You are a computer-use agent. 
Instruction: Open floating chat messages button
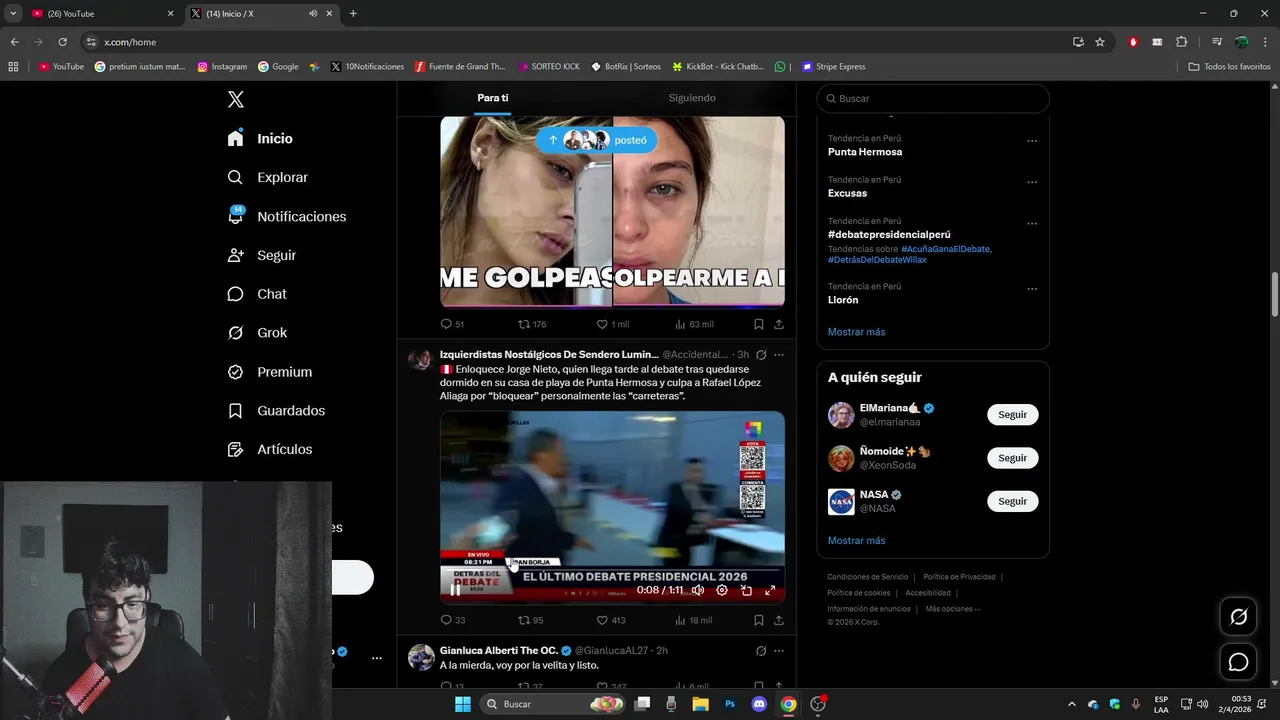tap(1238, 662)
